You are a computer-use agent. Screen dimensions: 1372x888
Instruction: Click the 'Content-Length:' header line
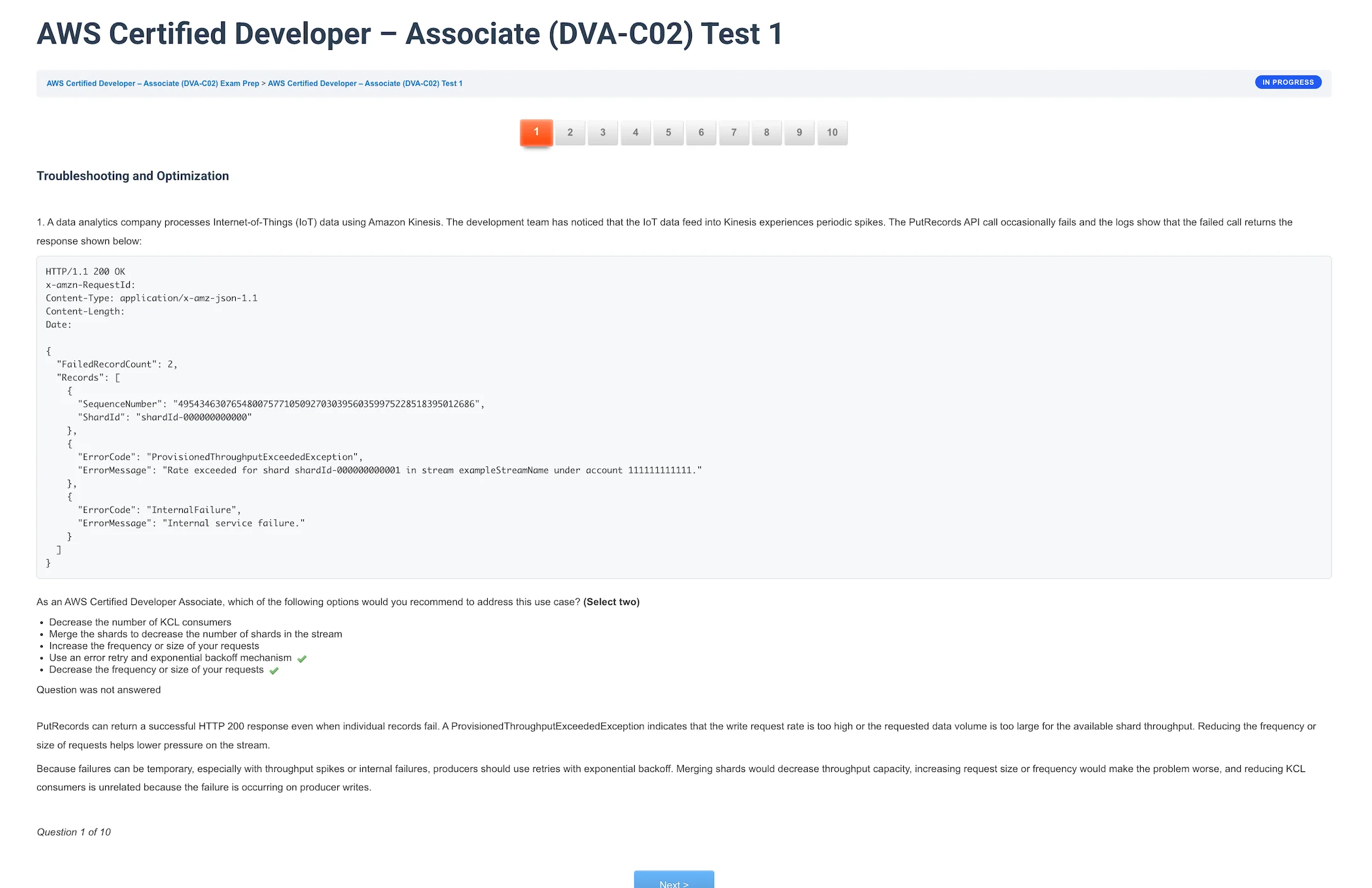coord(85,311)
